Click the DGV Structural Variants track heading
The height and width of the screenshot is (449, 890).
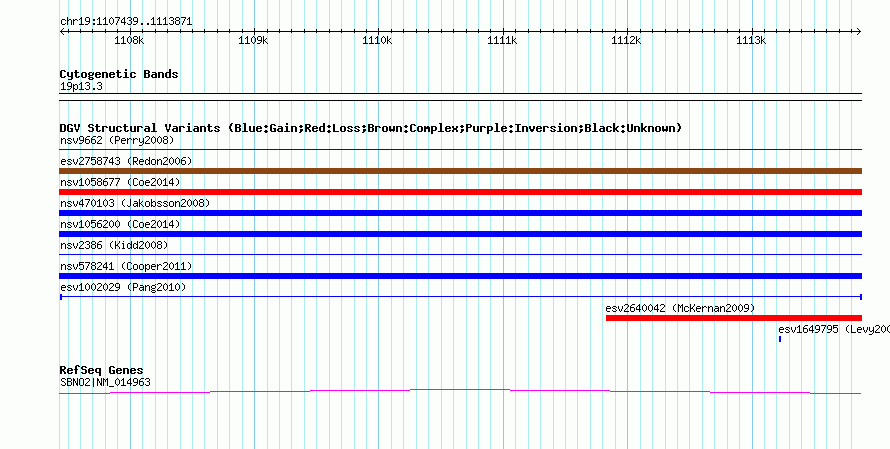pyautogui.click(x=371, y=128)
